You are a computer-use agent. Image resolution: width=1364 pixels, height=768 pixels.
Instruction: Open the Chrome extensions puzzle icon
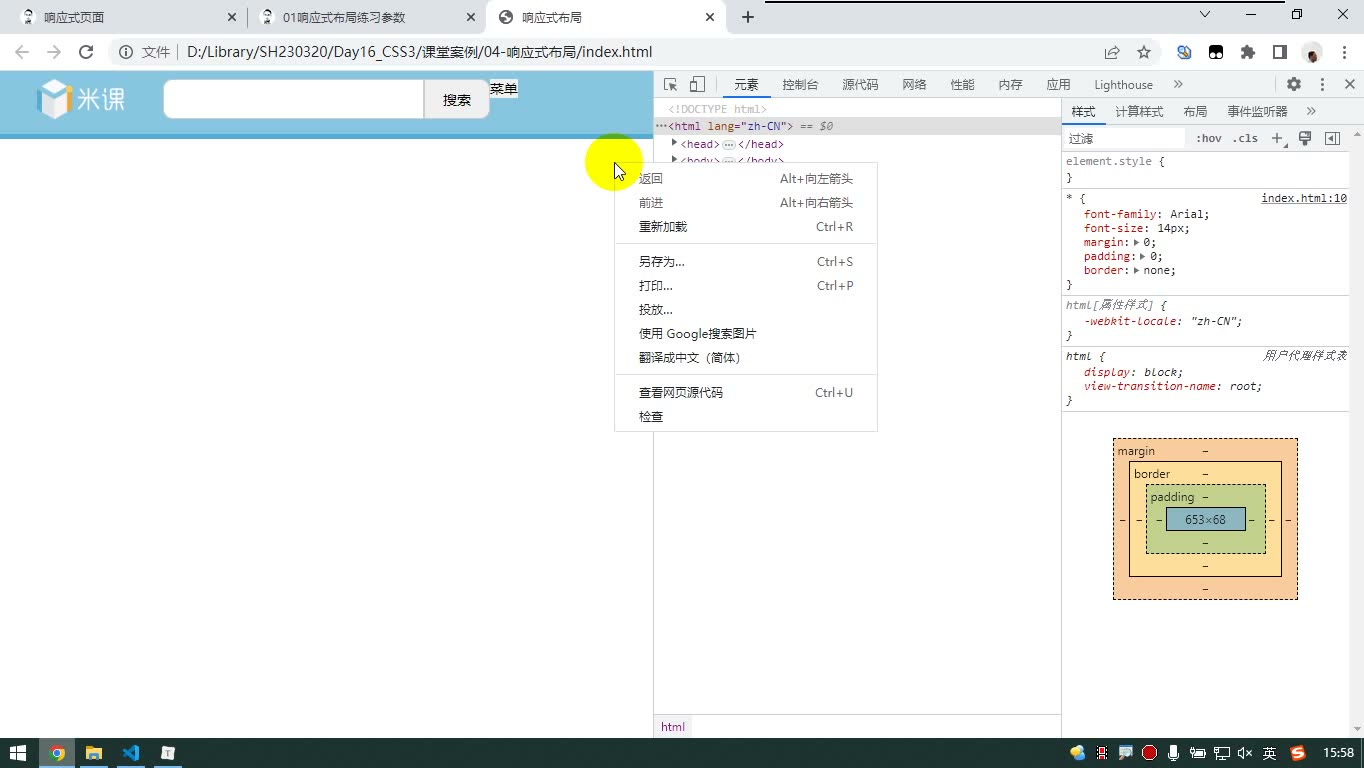[1247, 52]
